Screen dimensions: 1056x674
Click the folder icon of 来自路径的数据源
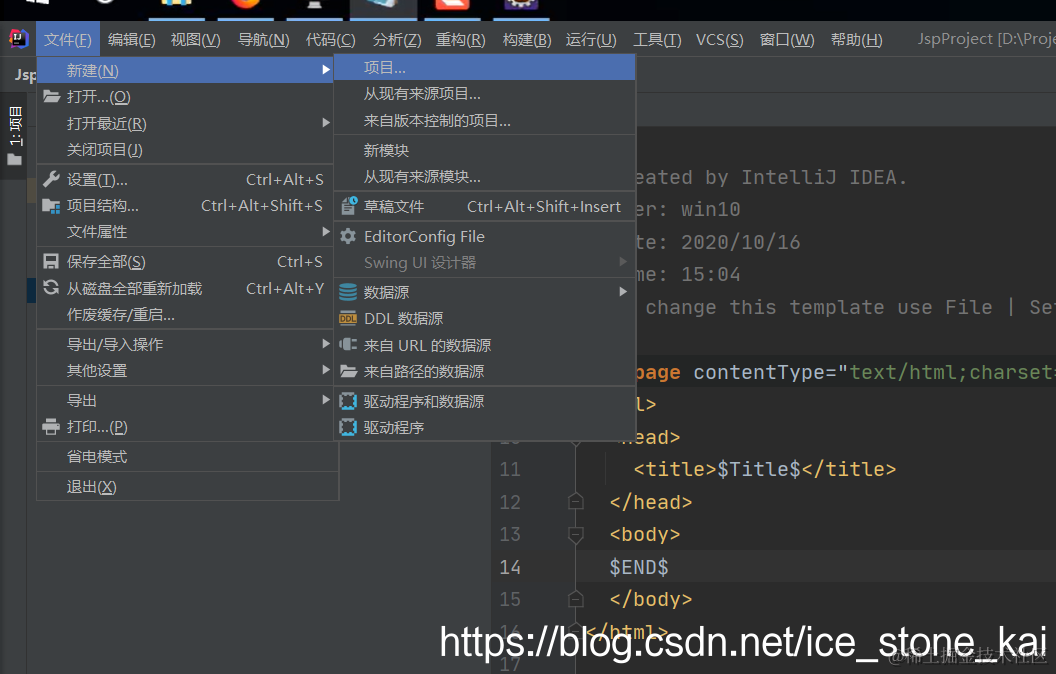click(348, 371)
